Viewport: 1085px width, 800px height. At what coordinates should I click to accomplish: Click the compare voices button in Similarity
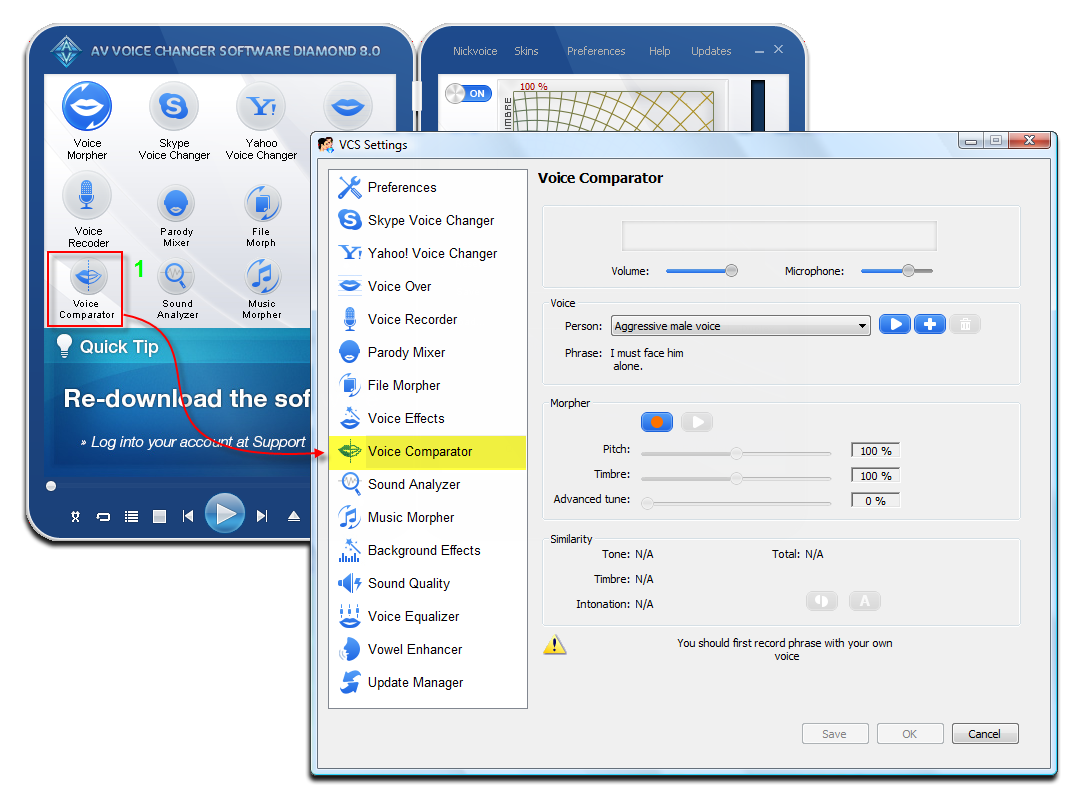[822, 601]
